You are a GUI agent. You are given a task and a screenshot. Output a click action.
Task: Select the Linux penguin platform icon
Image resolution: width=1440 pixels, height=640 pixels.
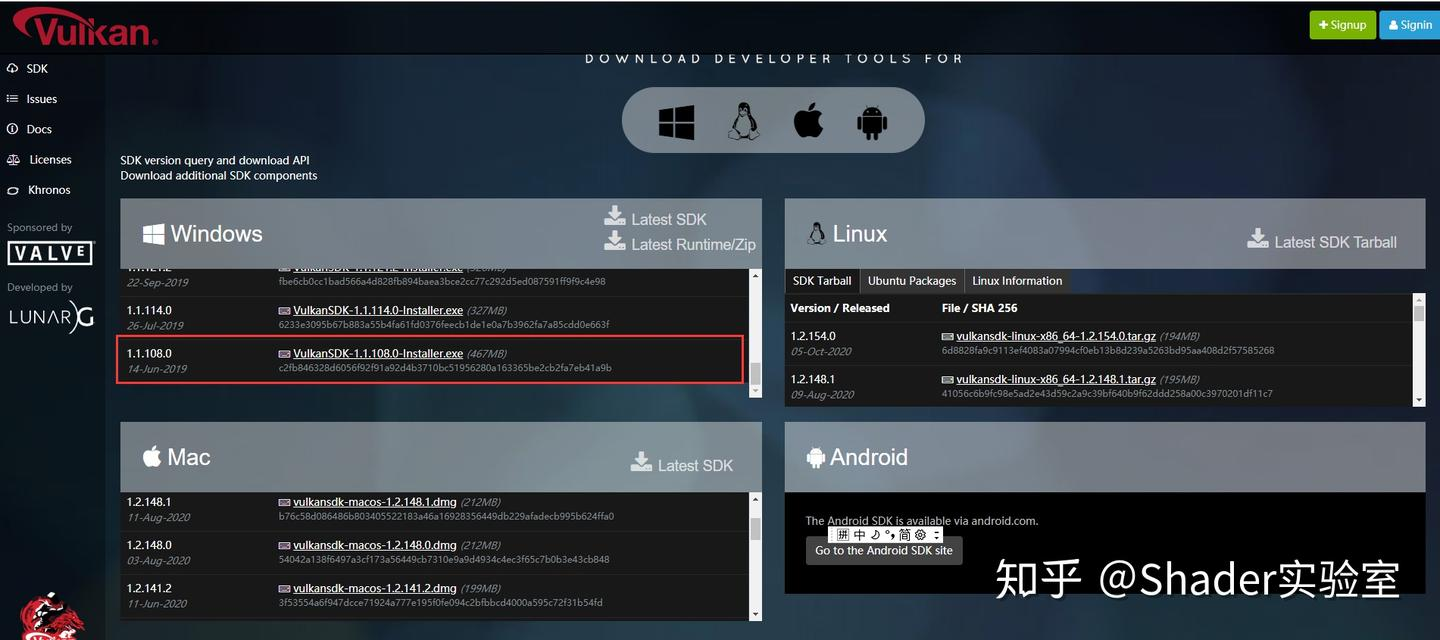coord(742,121)
